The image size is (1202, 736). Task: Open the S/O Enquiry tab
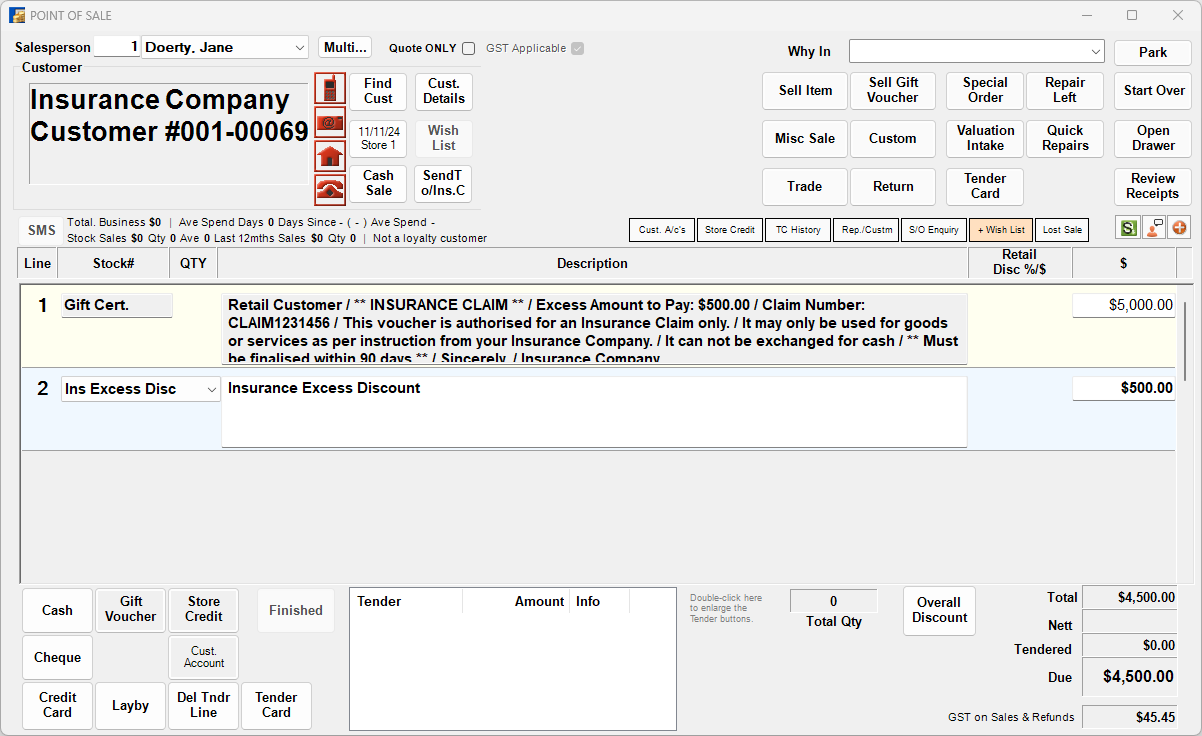(933, 229)
